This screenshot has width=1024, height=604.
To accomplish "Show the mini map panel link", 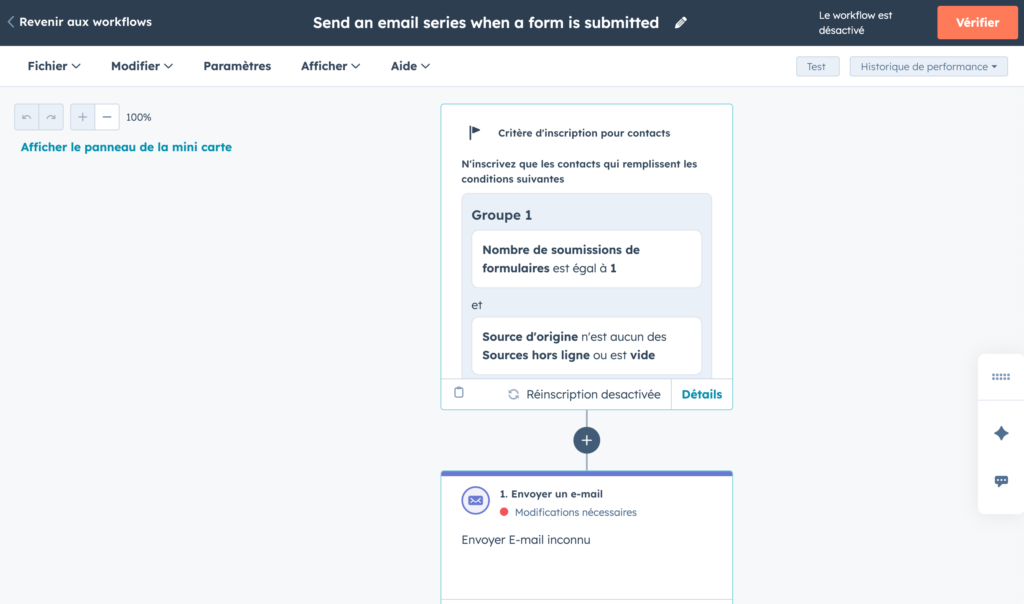I will coord(126,147).
